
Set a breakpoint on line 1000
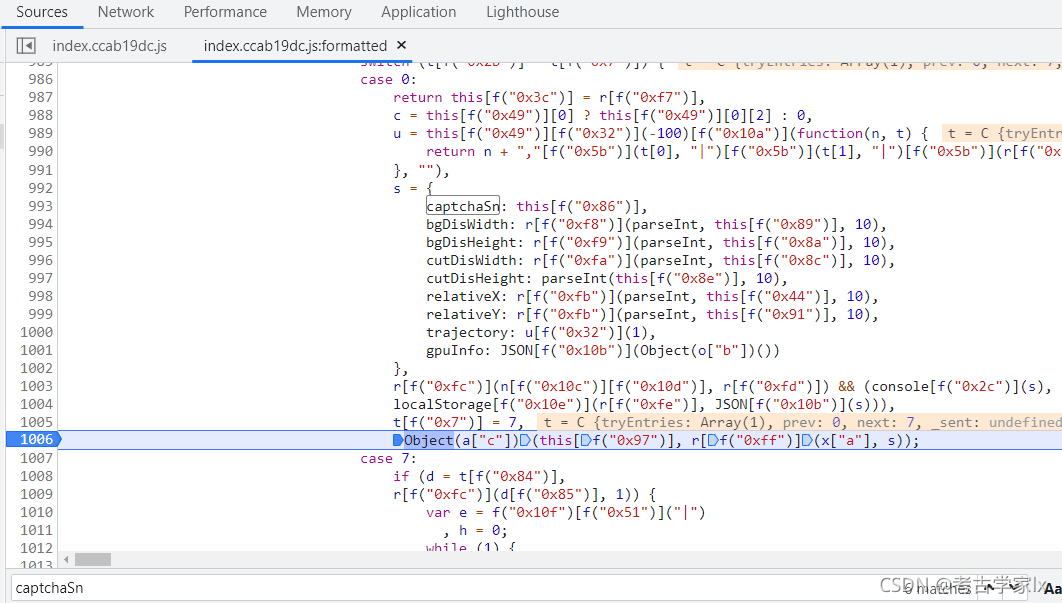tap(36, 332)
